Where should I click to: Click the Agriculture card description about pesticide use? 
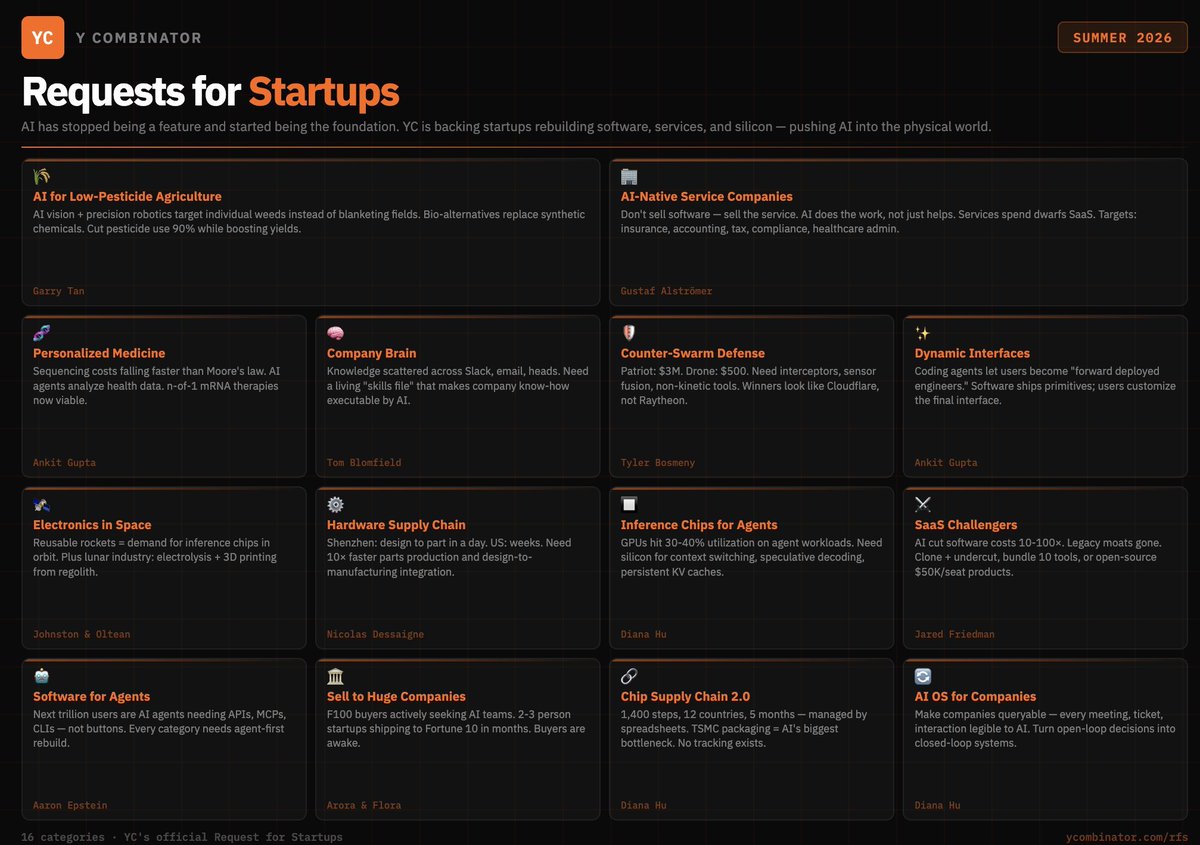(308, 221)
